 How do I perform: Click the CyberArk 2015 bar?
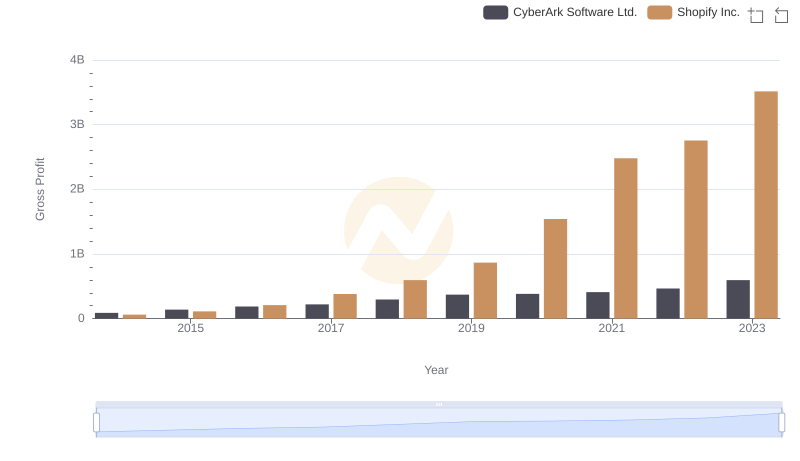tap(177, 314)
